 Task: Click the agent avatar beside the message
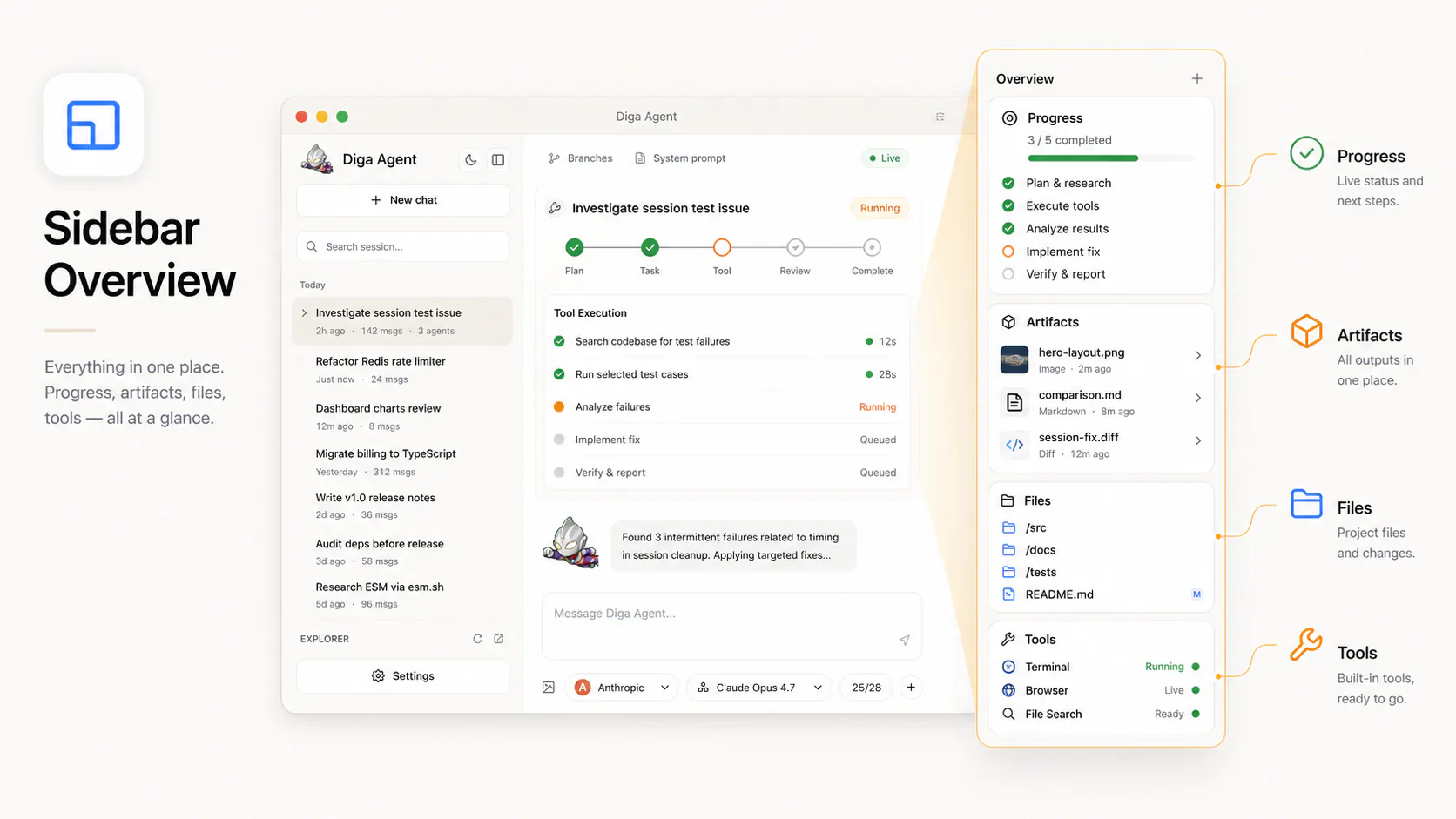click(x=571, y=543)
